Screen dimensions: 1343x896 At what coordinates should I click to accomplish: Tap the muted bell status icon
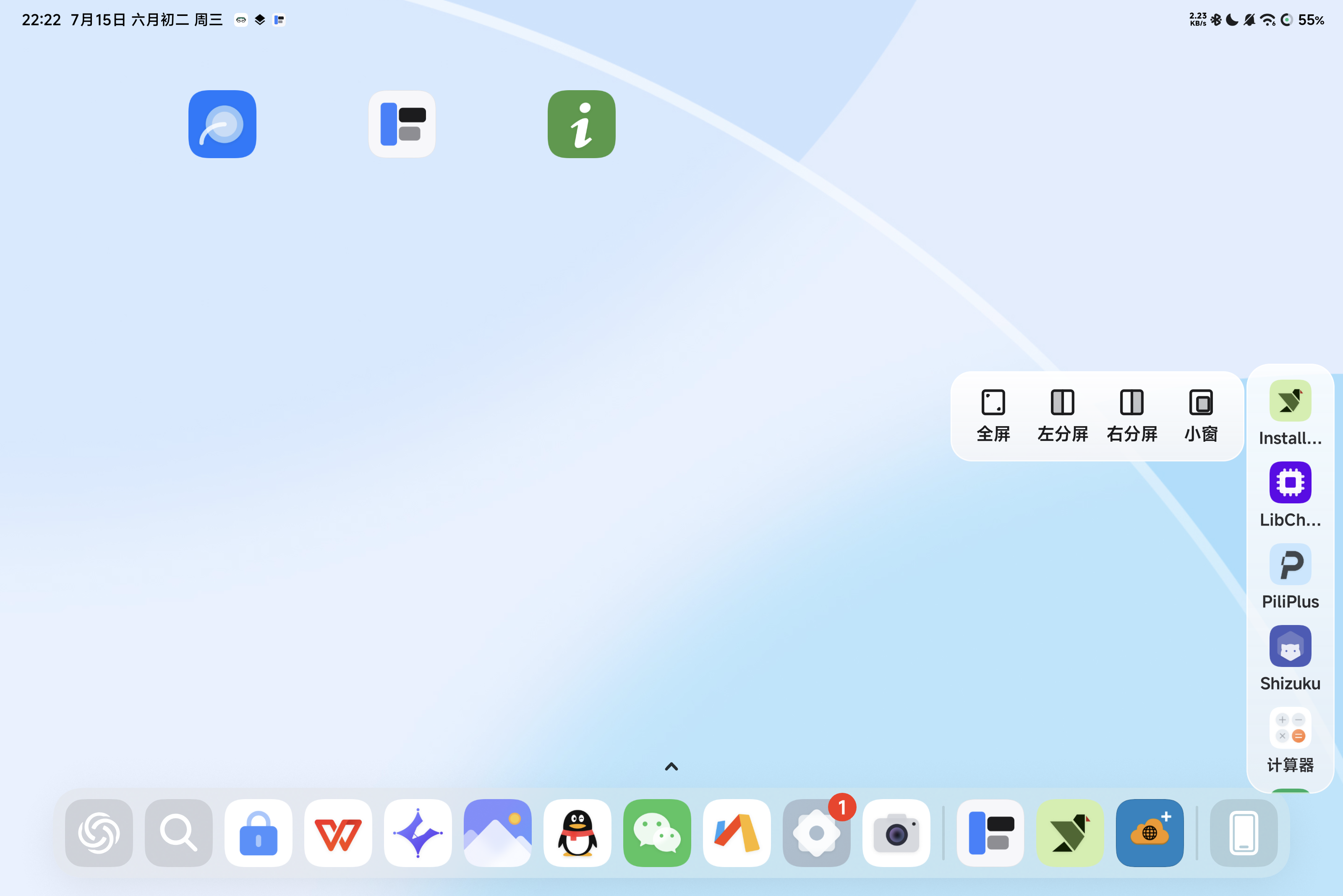coord(1249,20)
